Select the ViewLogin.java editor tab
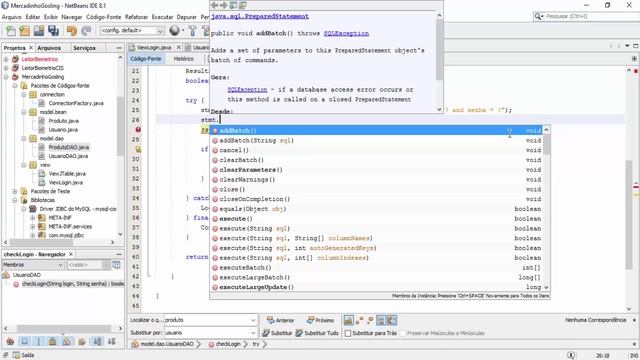 pos(154,47)
